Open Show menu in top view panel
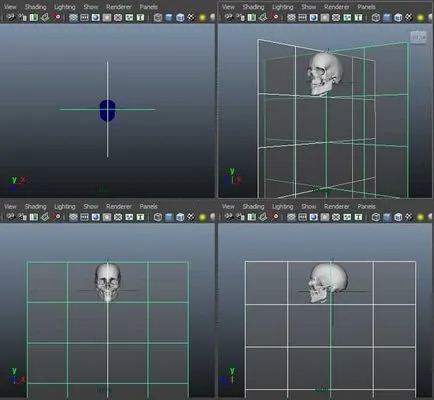 coord(91,7)
